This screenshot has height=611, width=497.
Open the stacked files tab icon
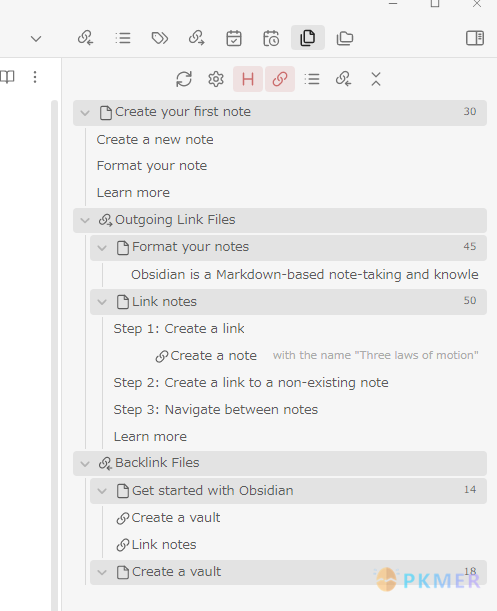(x=345, y=38)
